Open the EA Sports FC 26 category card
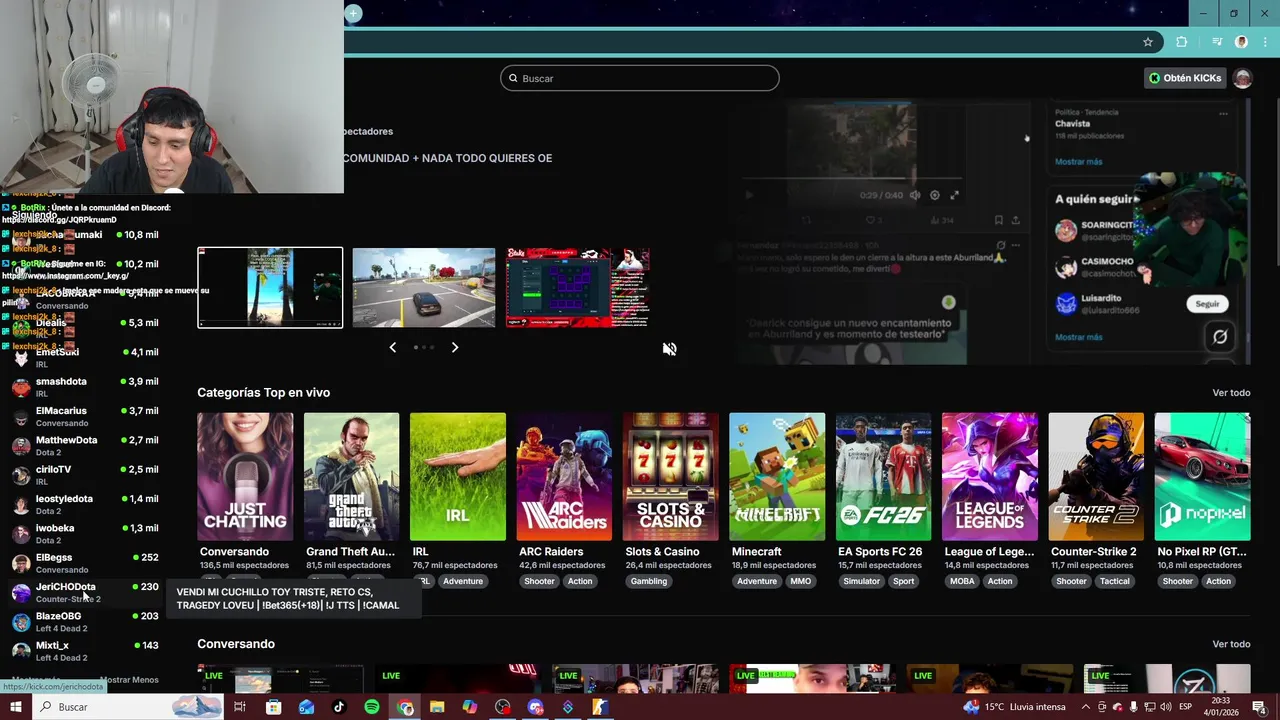The image size is (1280, 720). 883,477
